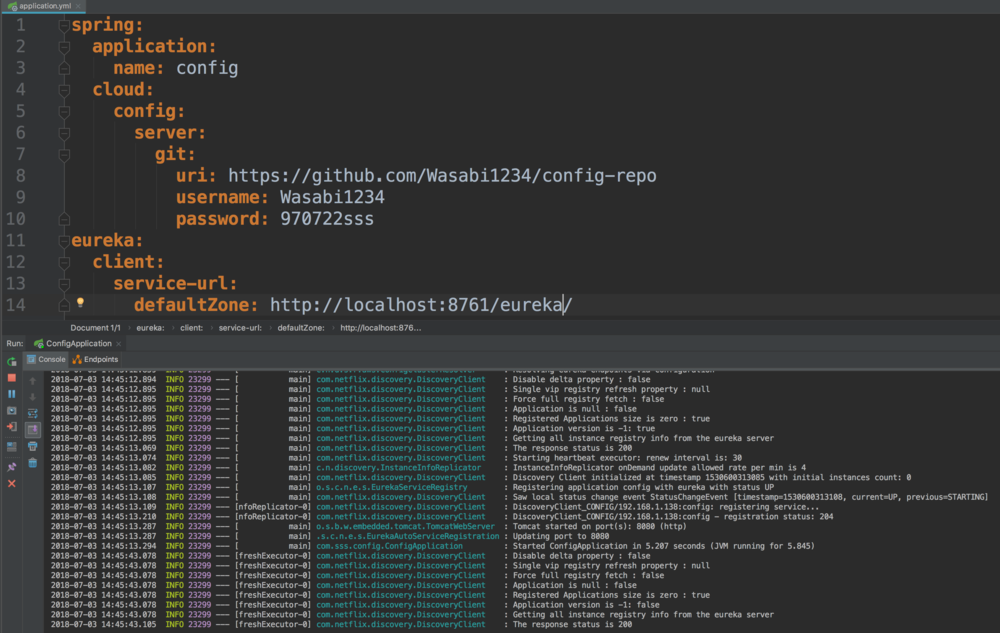Stop the running application with the red square
1000x633 pixels.
[x=12, y=378]
